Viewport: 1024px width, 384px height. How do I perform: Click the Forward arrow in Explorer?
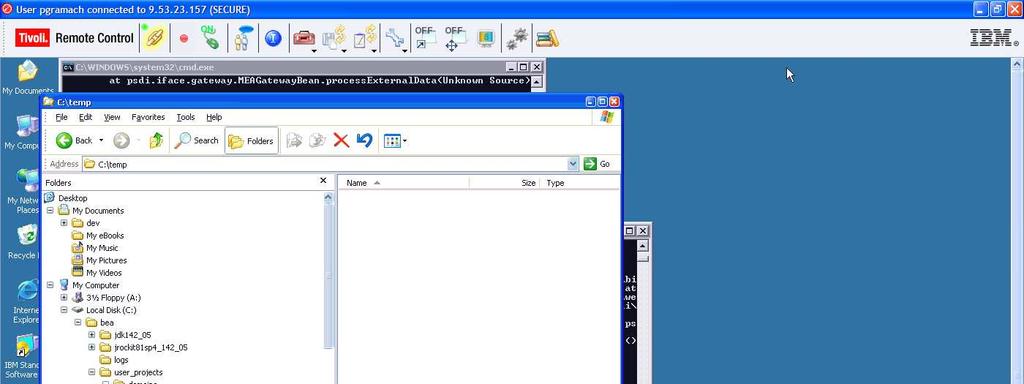pos(121,140)
